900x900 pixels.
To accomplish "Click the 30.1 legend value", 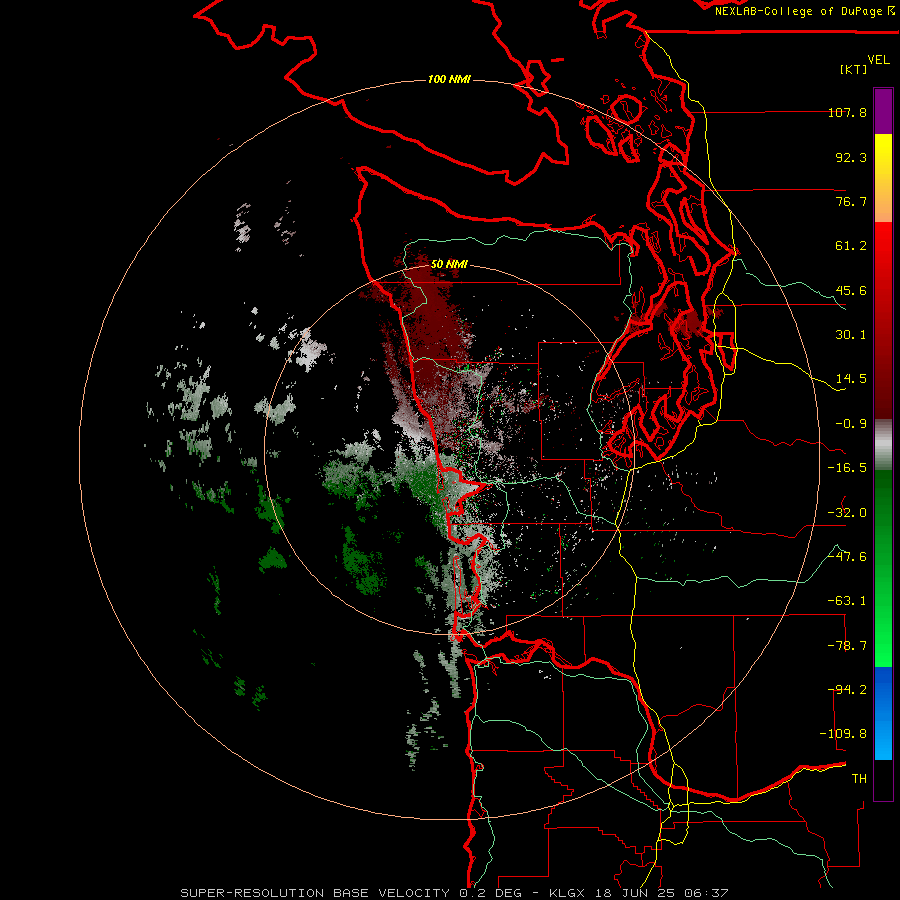I will click(851, 335).
